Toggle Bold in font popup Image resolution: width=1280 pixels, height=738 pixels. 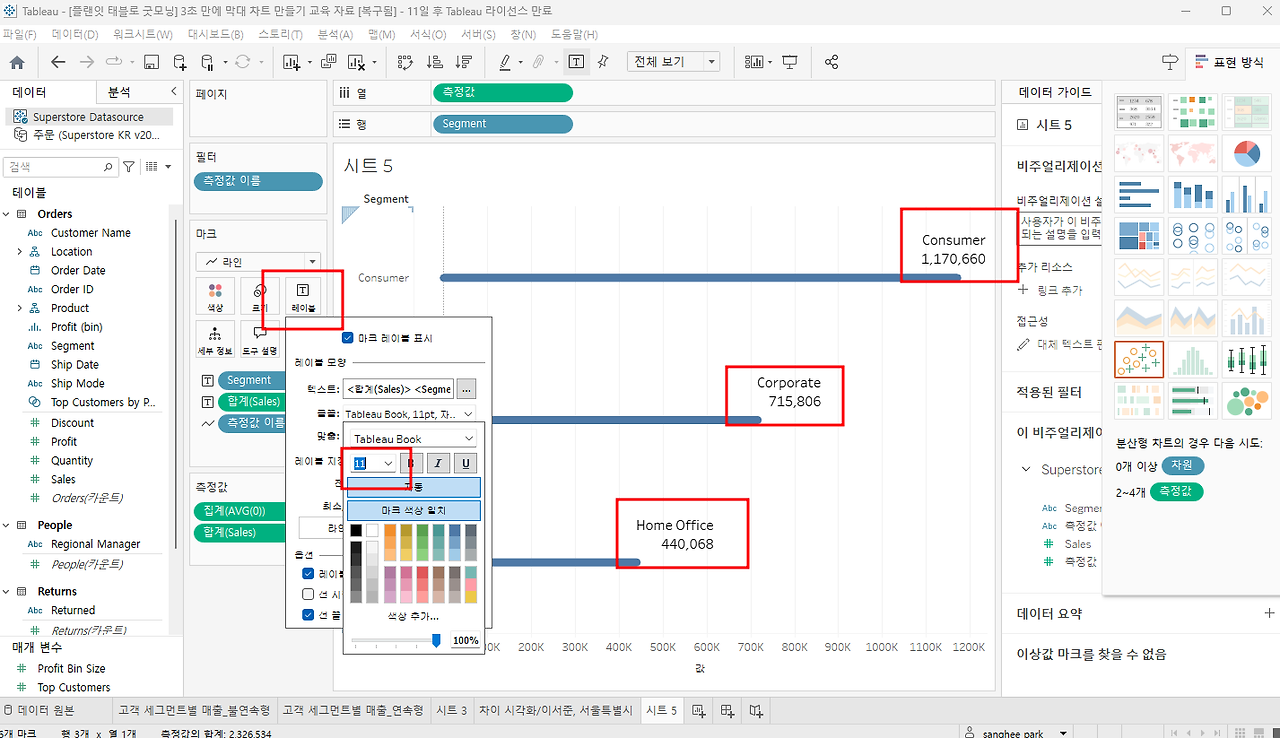(x=411, y=463)
